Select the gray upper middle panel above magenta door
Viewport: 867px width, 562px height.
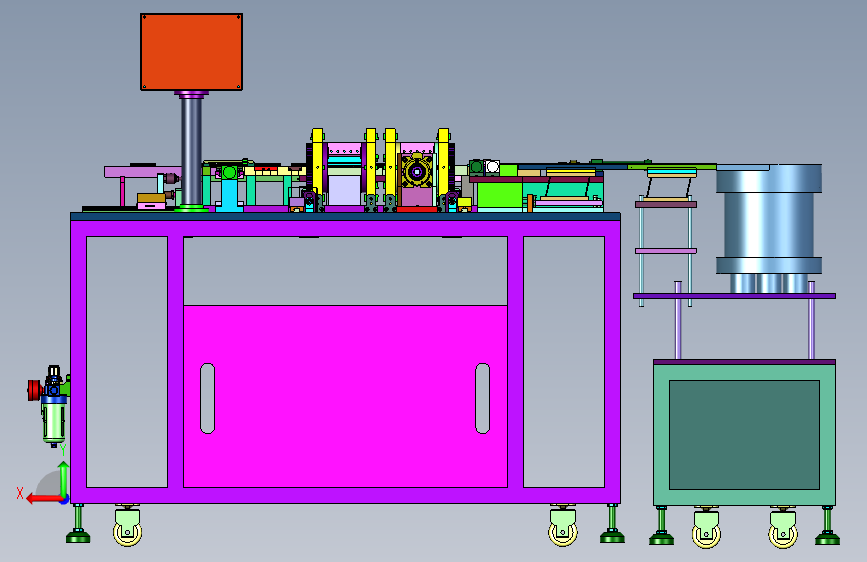pyautogui.click(x=346, y=270)
